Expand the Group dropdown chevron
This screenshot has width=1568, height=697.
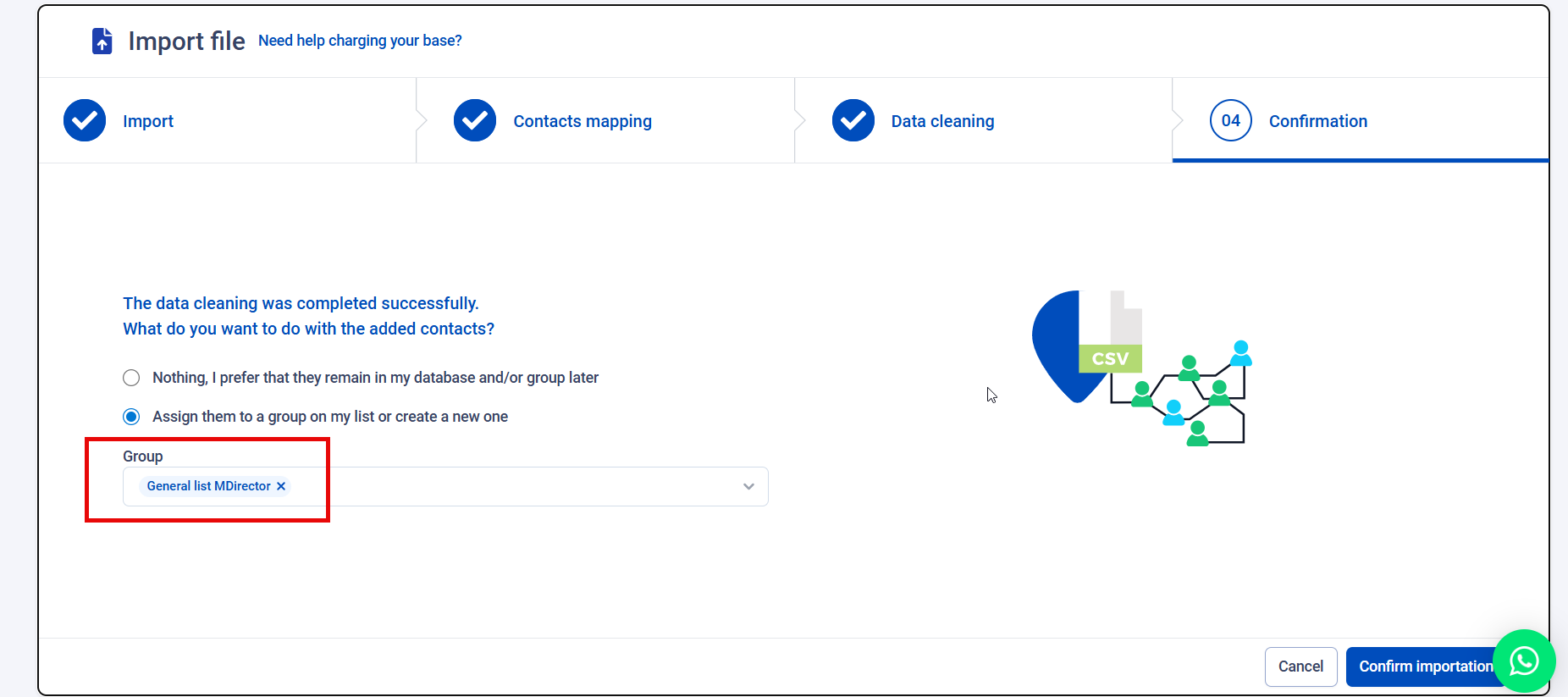pyautogui.click(x=748, y=486)
